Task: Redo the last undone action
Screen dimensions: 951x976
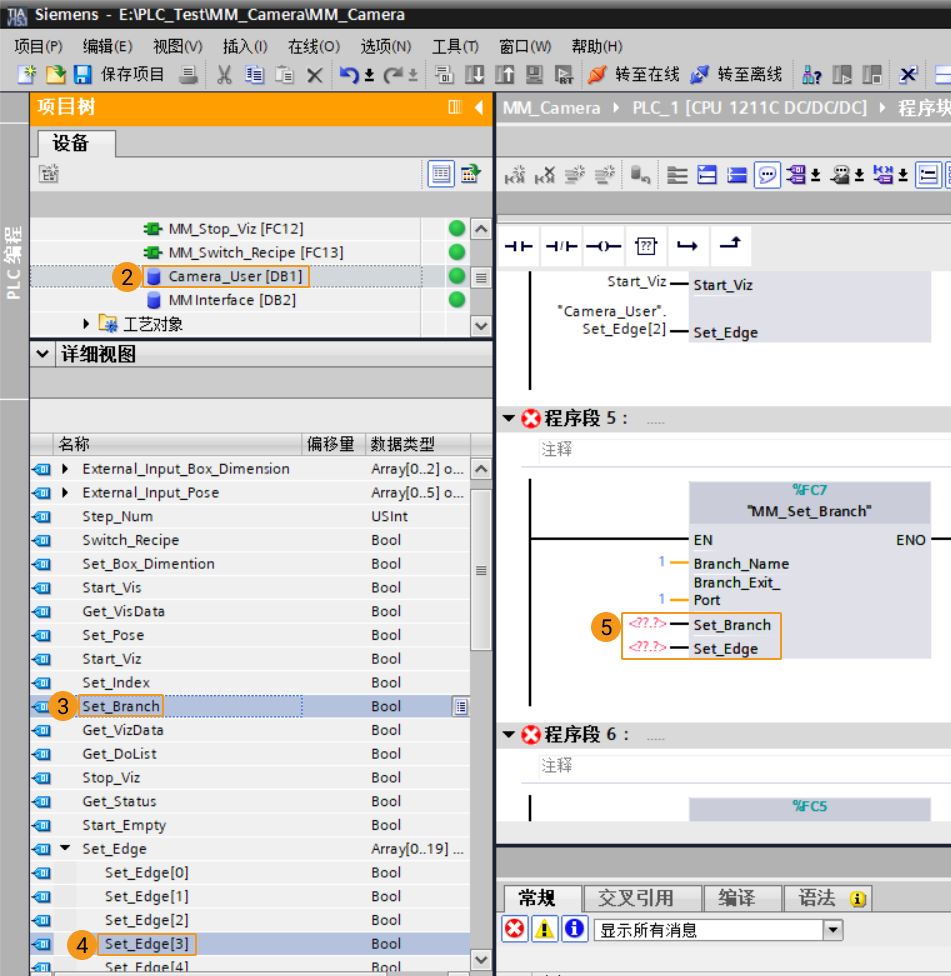Action: (393, 75)
